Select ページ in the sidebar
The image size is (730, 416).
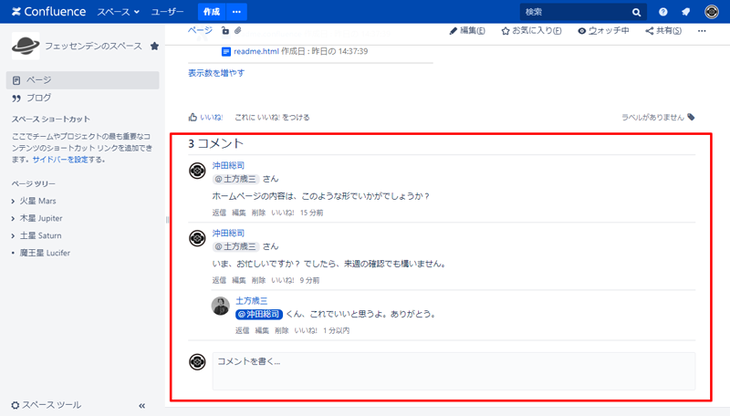pyautogui.click(x=82, y=80)
